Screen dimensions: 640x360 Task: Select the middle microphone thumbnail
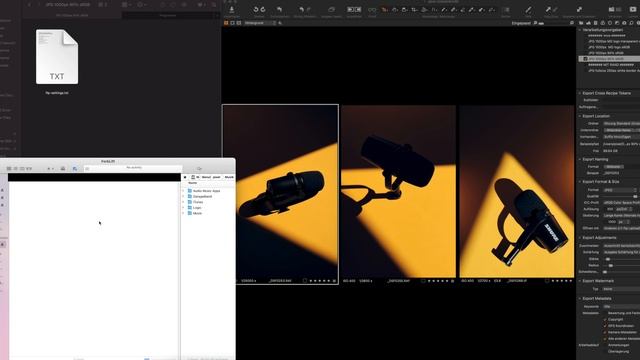point(398,191)
